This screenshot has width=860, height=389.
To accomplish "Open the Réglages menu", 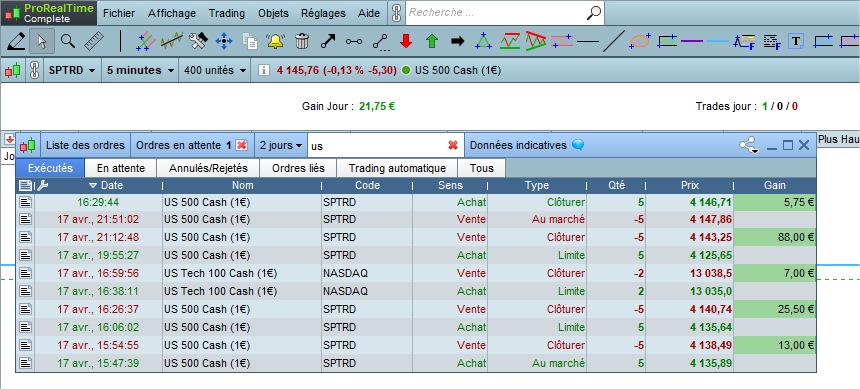I will 323,13.
